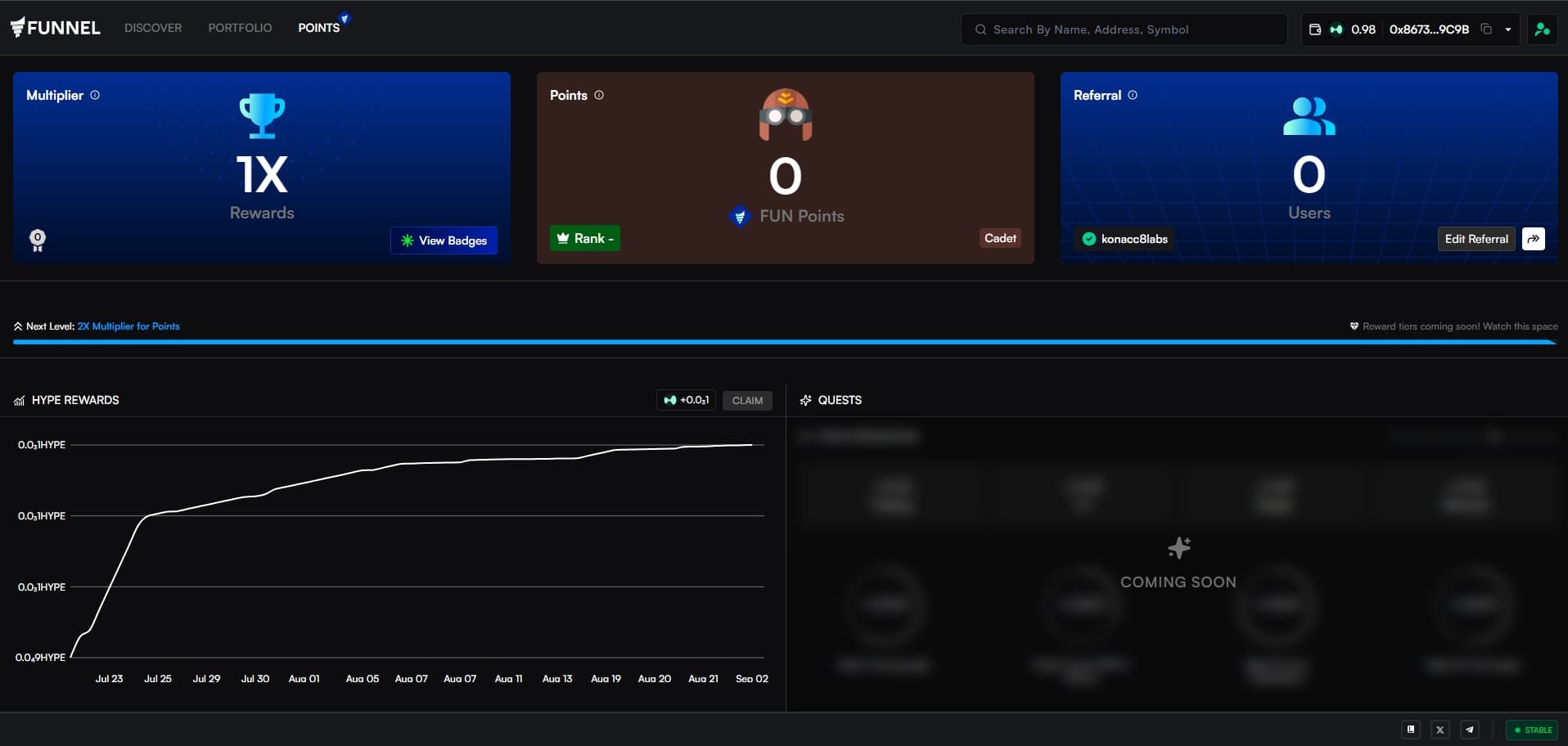Claim the HYPE rewards
Viewport: 1568px width, 746px height.
click(x=747, y=400)
